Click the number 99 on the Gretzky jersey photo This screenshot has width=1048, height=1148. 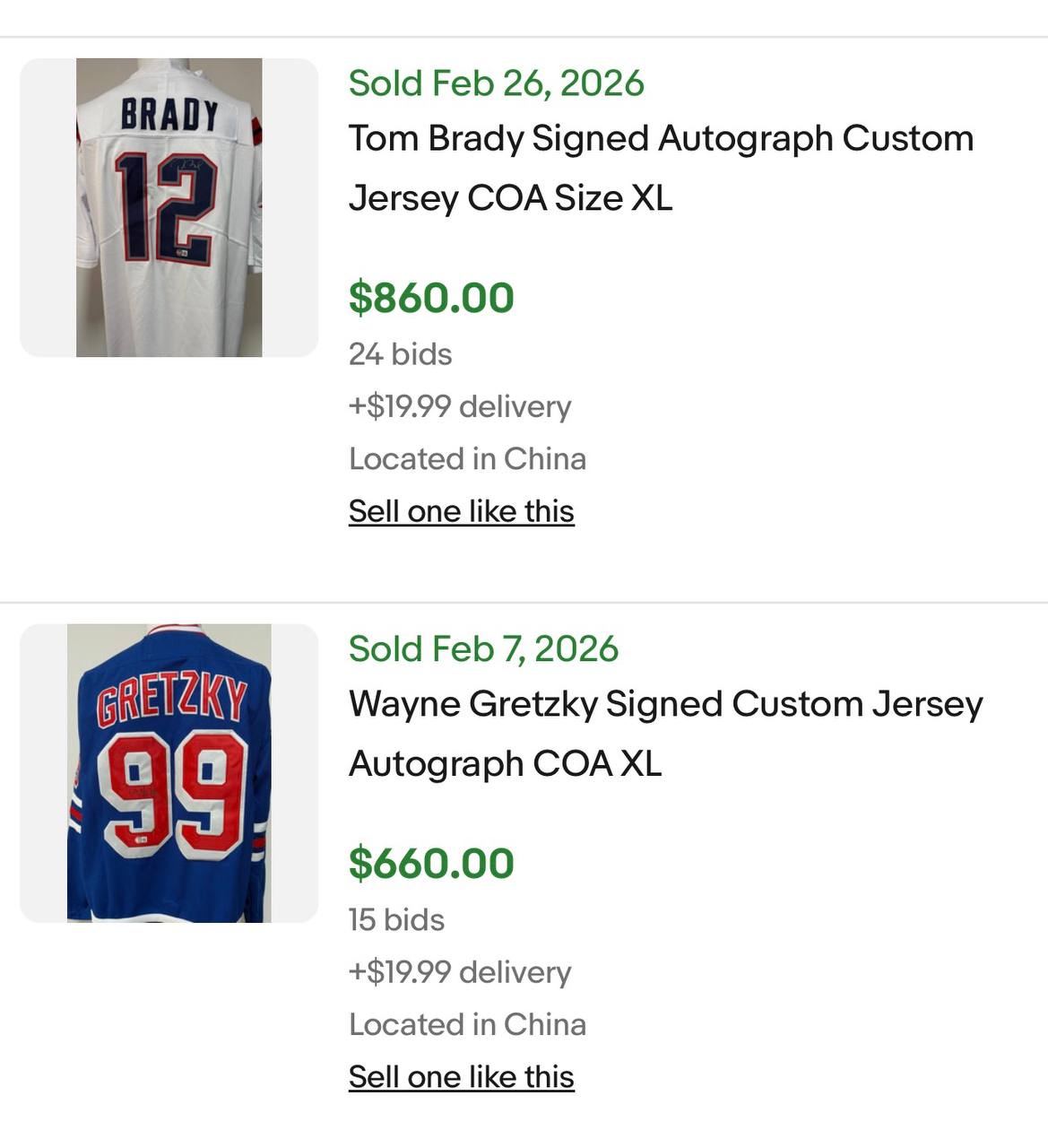[x=170, y=794]
